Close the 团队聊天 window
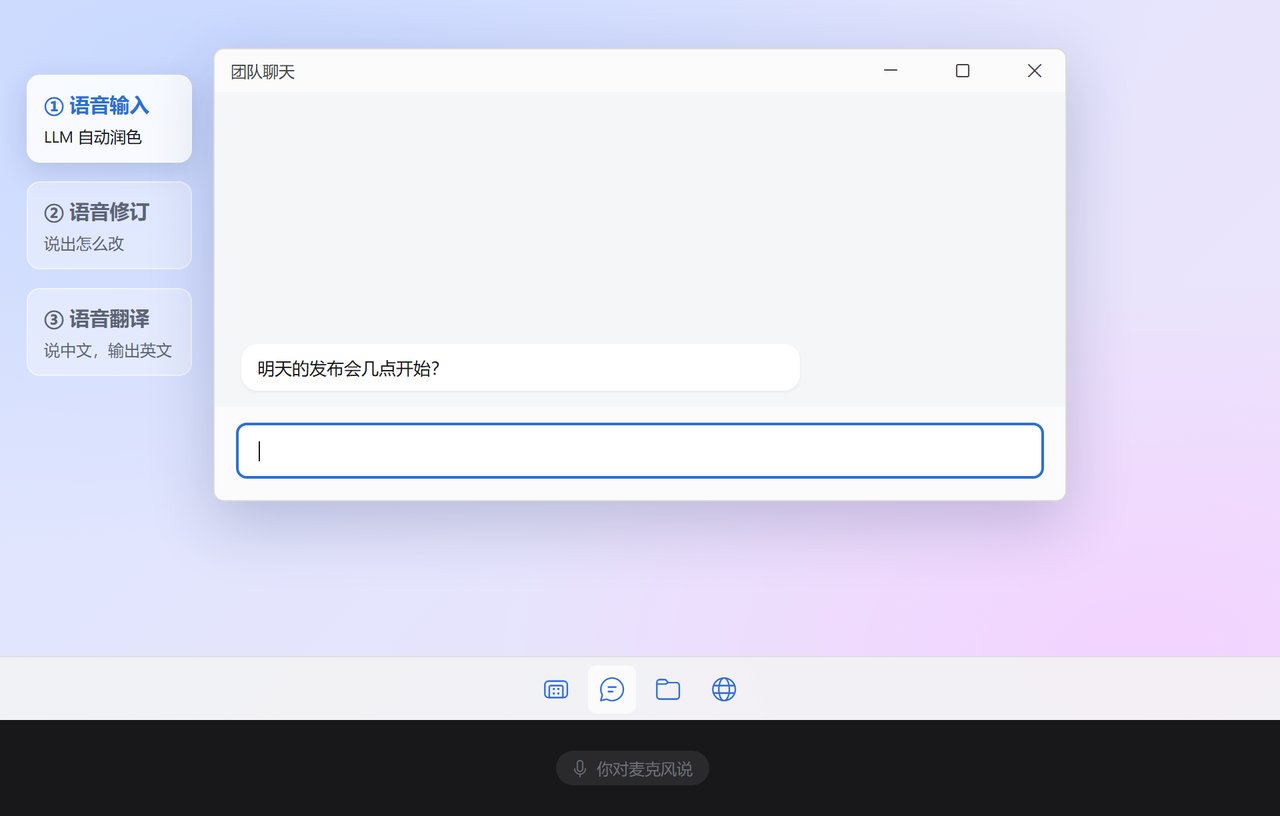Image resolution: width=1280 pixels, height=816 pixels. tap(1035, 71)
